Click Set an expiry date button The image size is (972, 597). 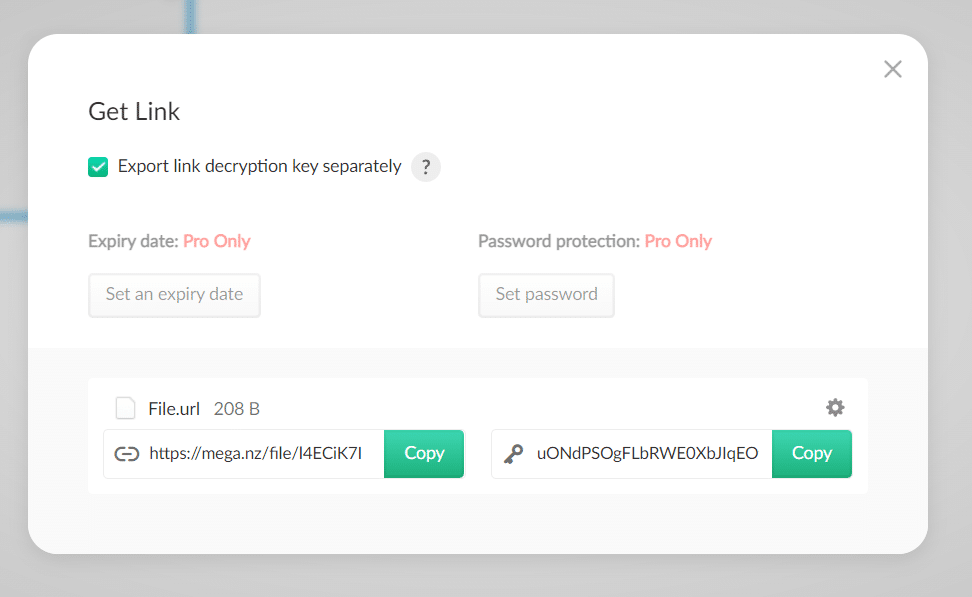(174, 295)
